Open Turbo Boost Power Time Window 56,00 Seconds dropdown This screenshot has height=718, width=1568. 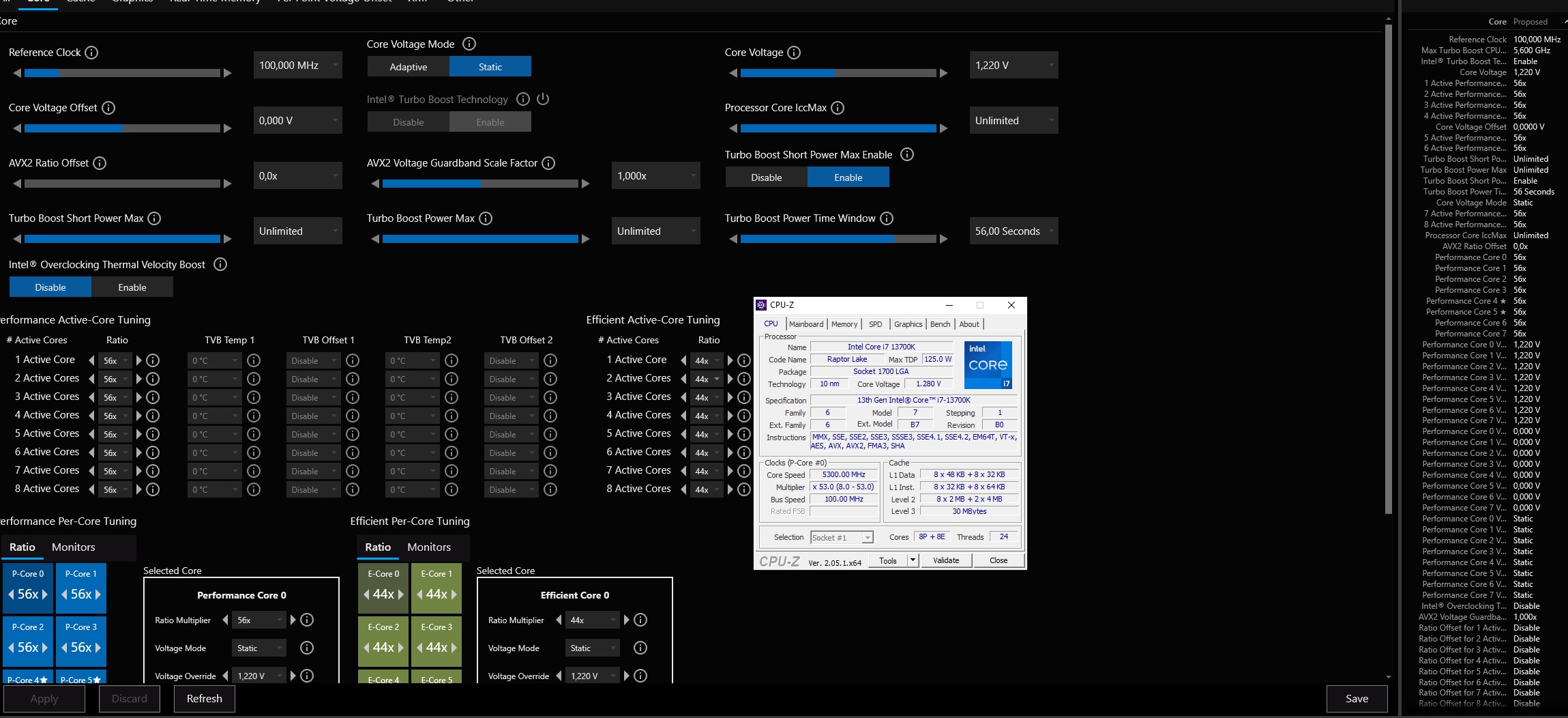1014,231
